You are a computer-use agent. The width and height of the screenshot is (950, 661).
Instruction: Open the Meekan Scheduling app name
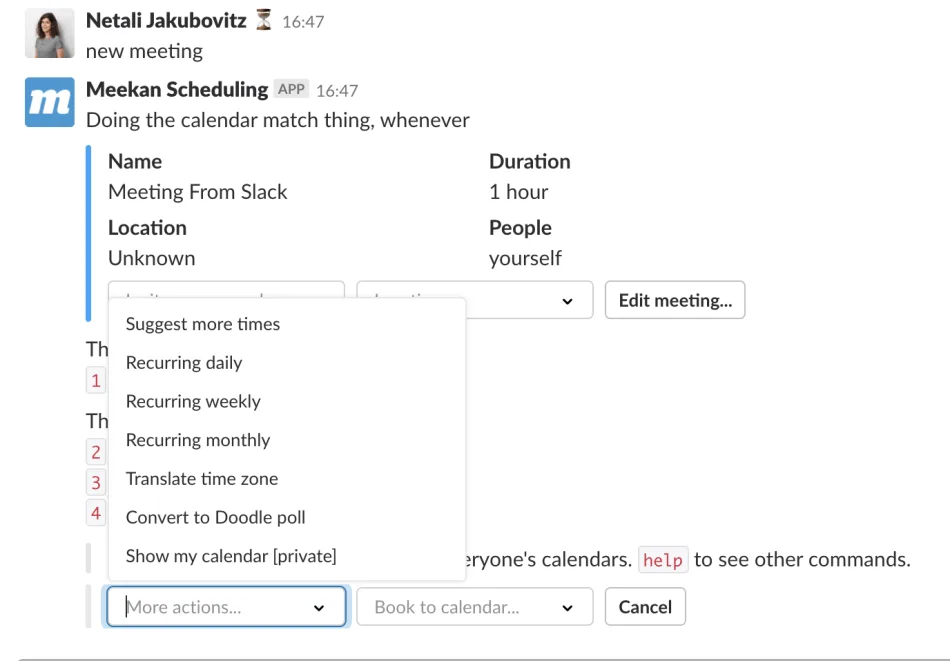(x=177, y=90)
